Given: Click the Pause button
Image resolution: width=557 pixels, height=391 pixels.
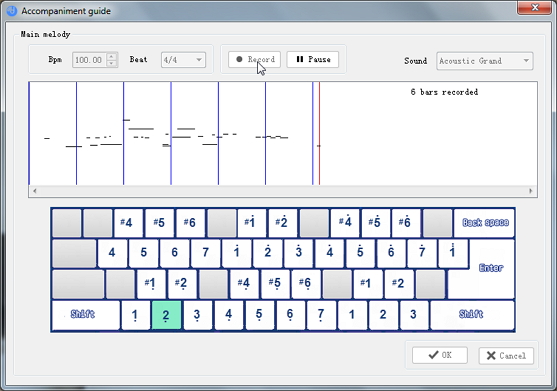Looking at the screenshot, I should click(x=313, y=59).
